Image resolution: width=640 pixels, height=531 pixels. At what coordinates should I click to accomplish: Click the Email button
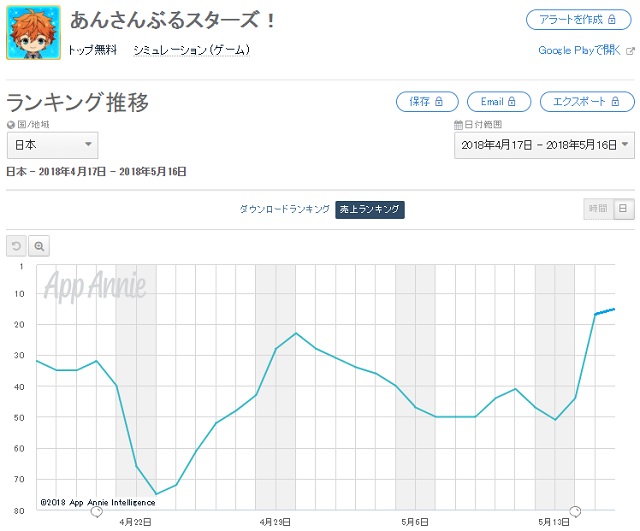(499, 102)
